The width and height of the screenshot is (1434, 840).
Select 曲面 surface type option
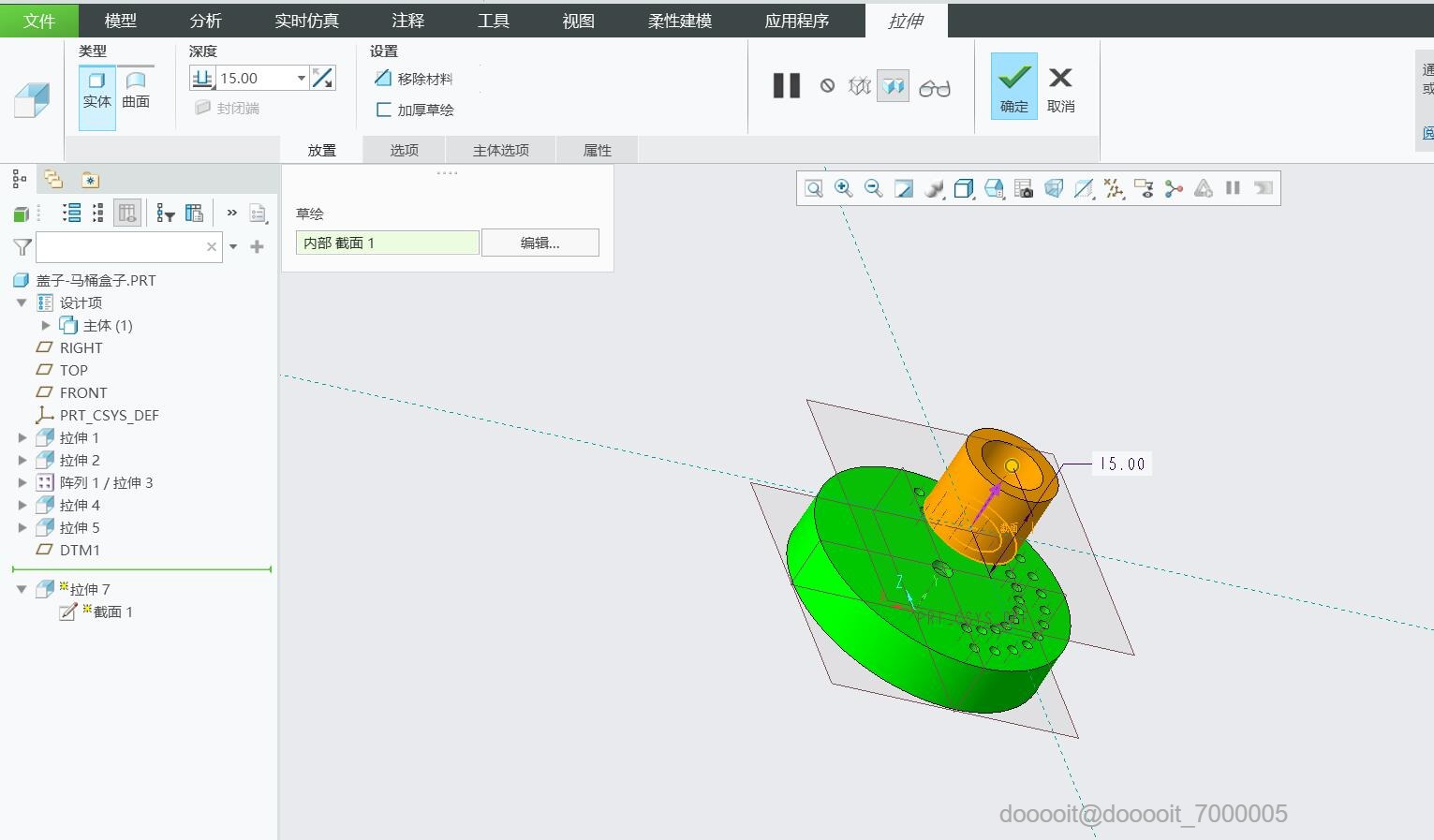136,91
